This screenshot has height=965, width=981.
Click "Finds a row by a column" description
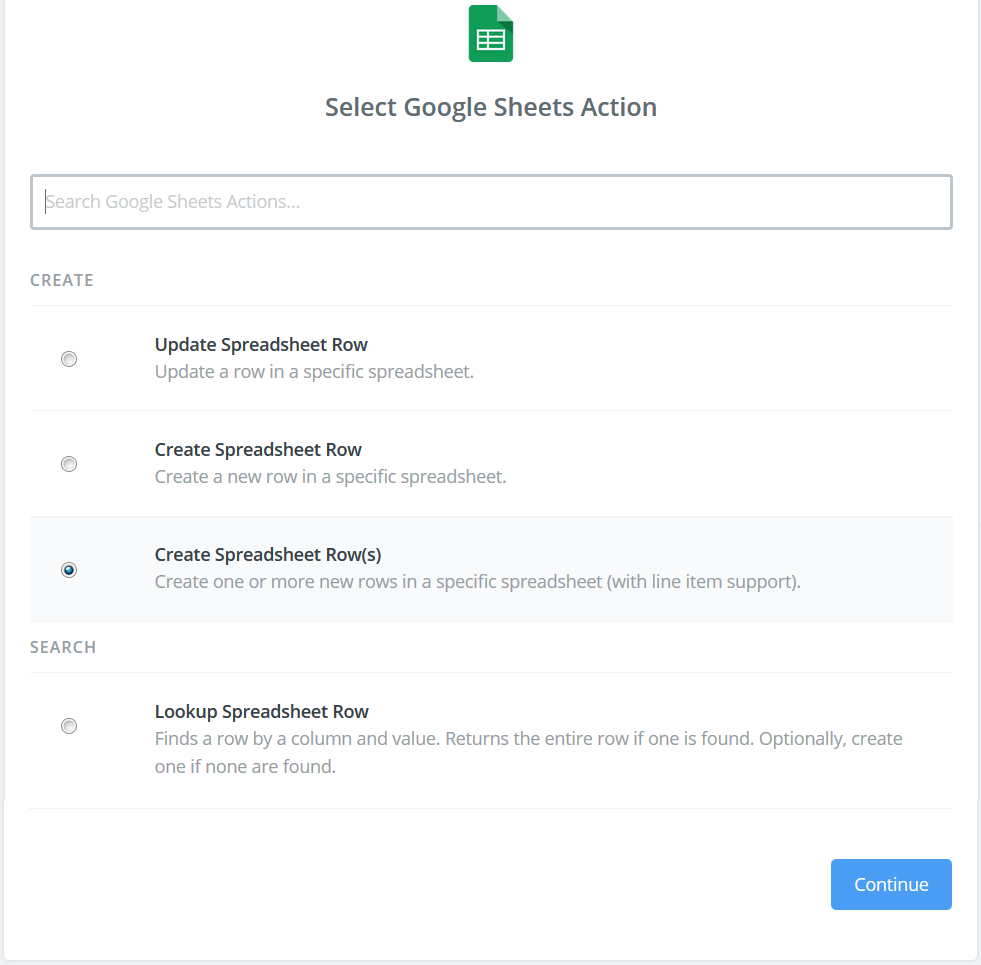[528, 739]
